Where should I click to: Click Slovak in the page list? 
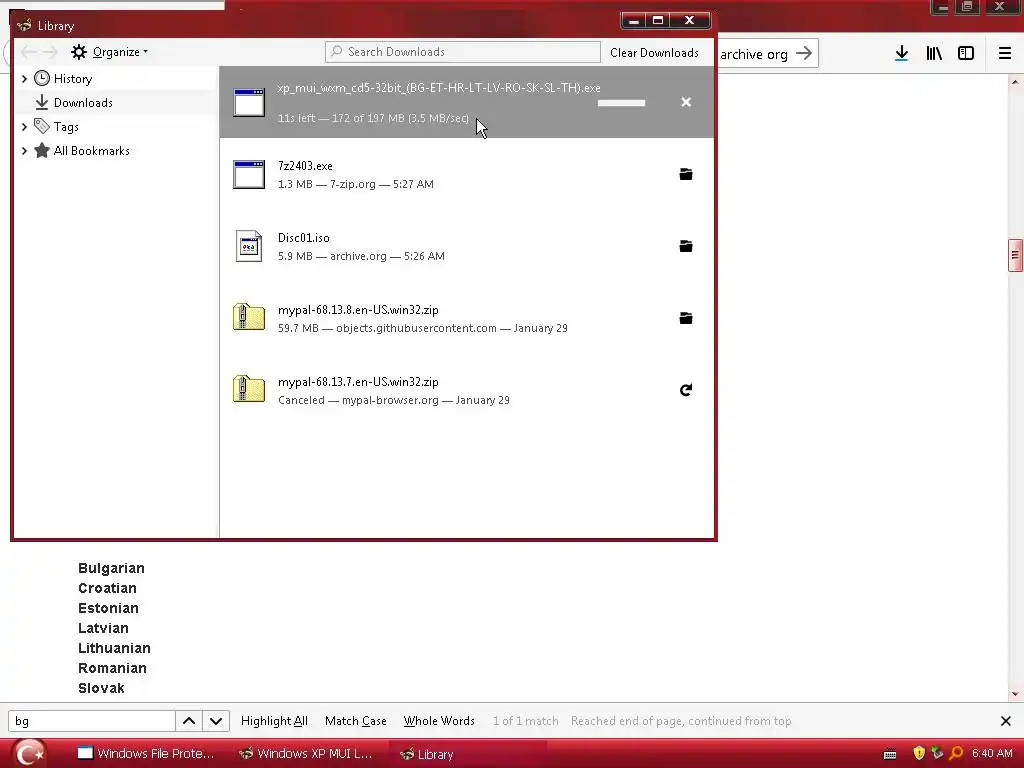[x=101, y=688]
